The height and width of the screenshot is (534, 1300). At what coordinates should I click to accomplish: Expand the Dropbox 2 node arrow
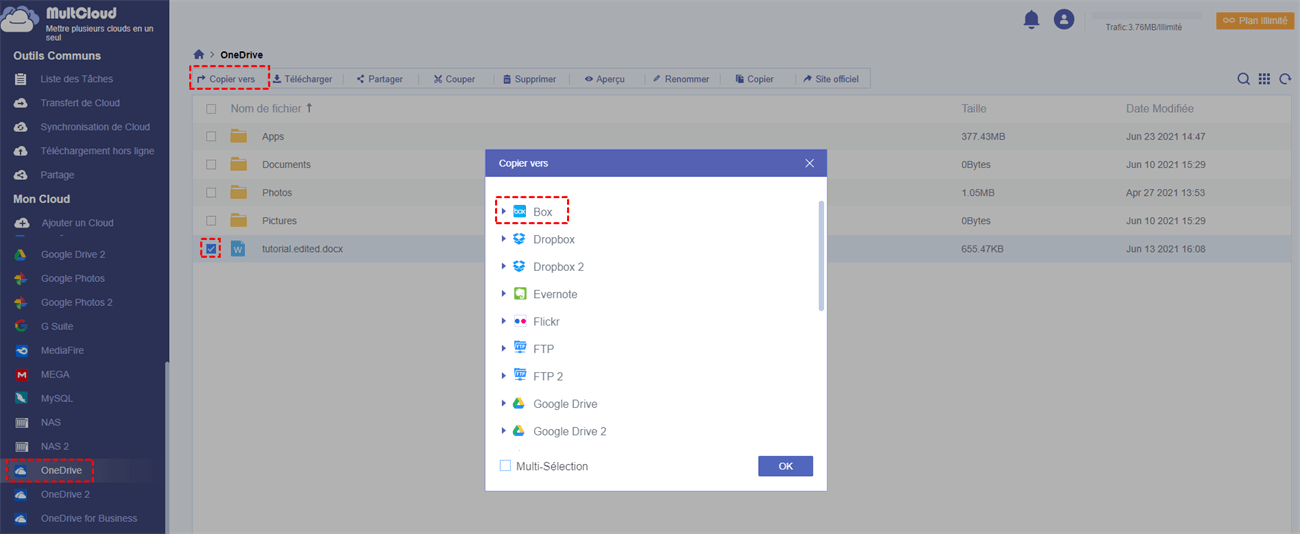(x=504, y=267)
